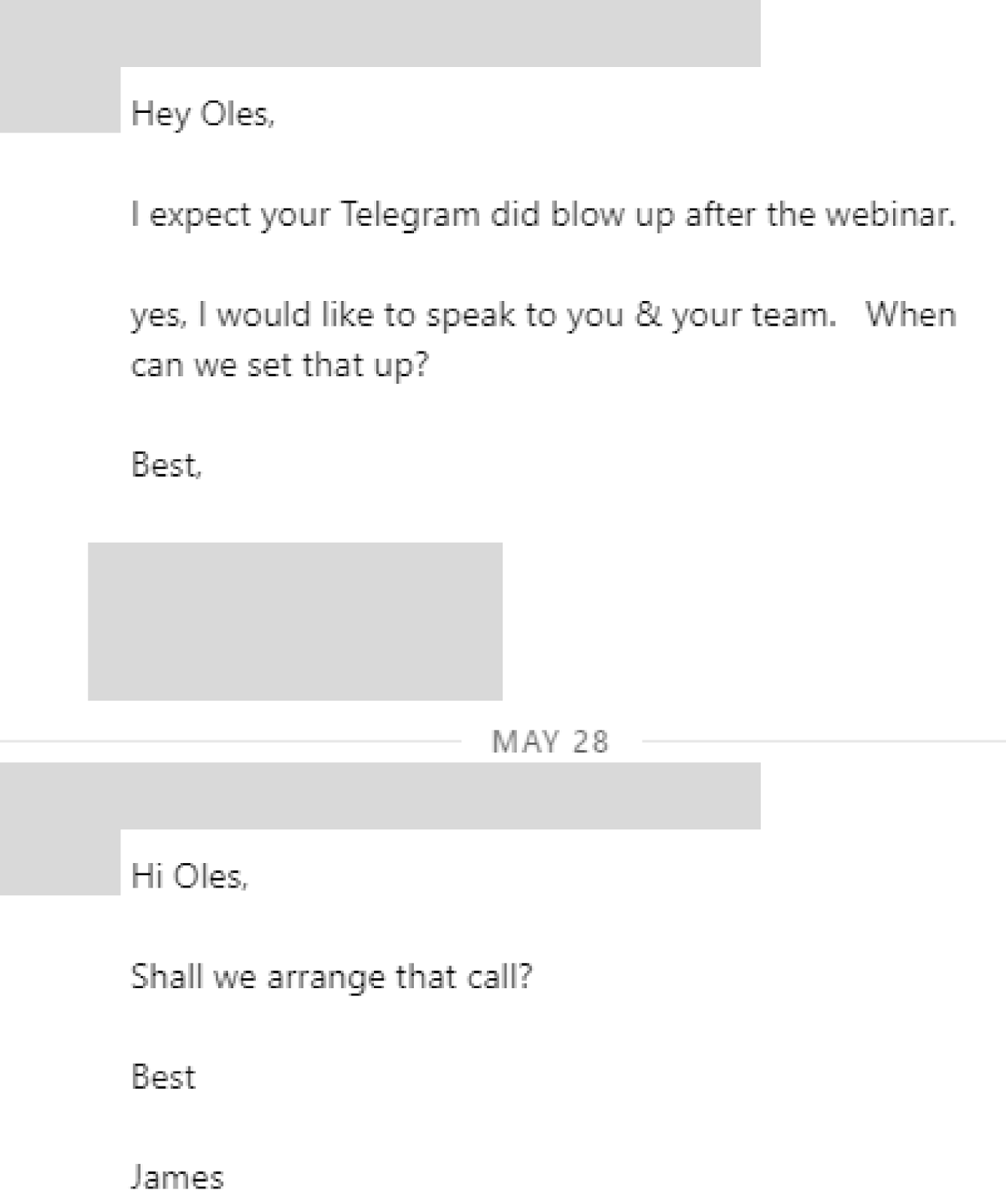Click the word "webinar" in the message
The image size is (1006, 1204).
(x=889, y=214)
